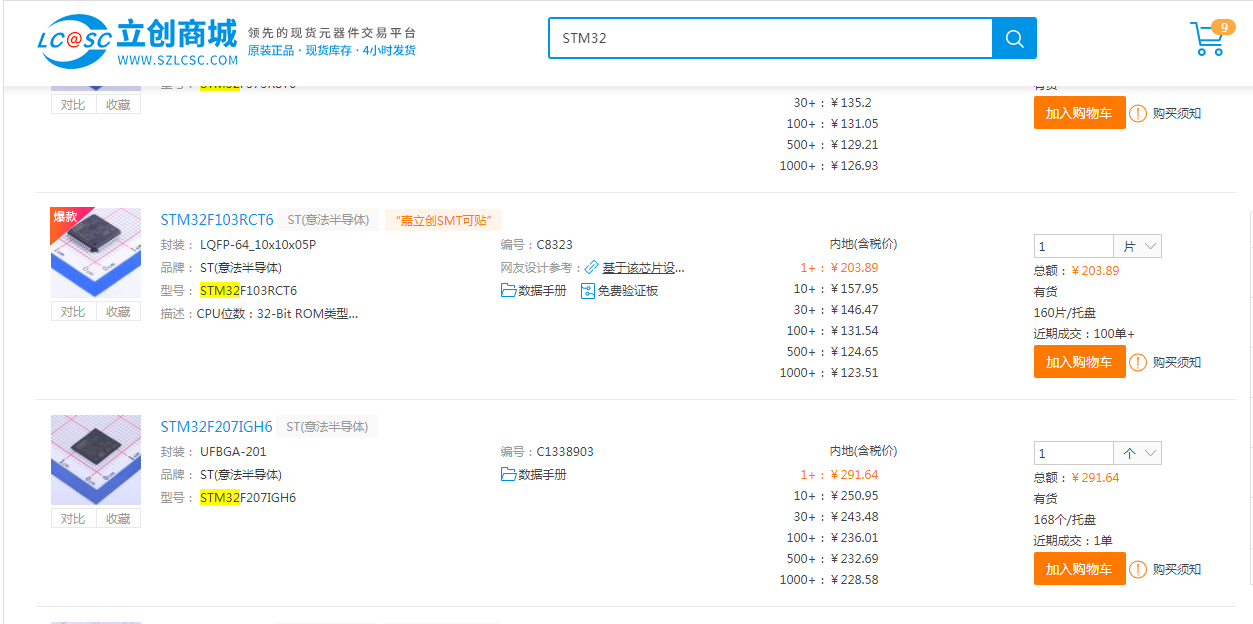Click quantity field for STM32F103RCT6
This screenshot has width=1253, height=624.
coord(1073,246)
